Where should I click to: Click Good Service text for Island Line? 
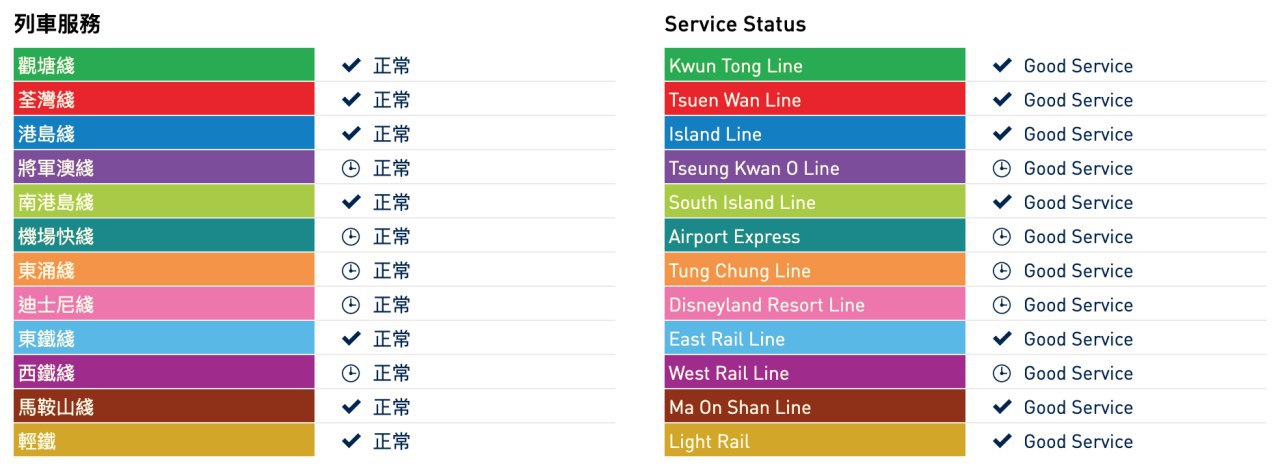1078,134
